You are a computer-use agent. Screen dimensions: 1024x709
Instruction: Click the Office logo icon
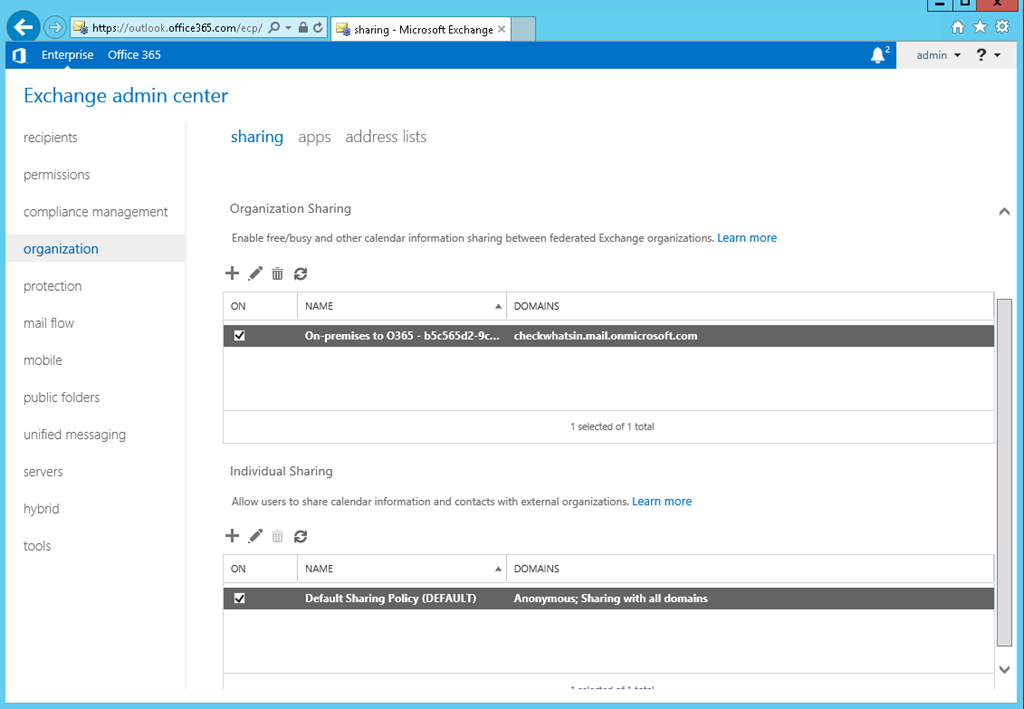20,55
